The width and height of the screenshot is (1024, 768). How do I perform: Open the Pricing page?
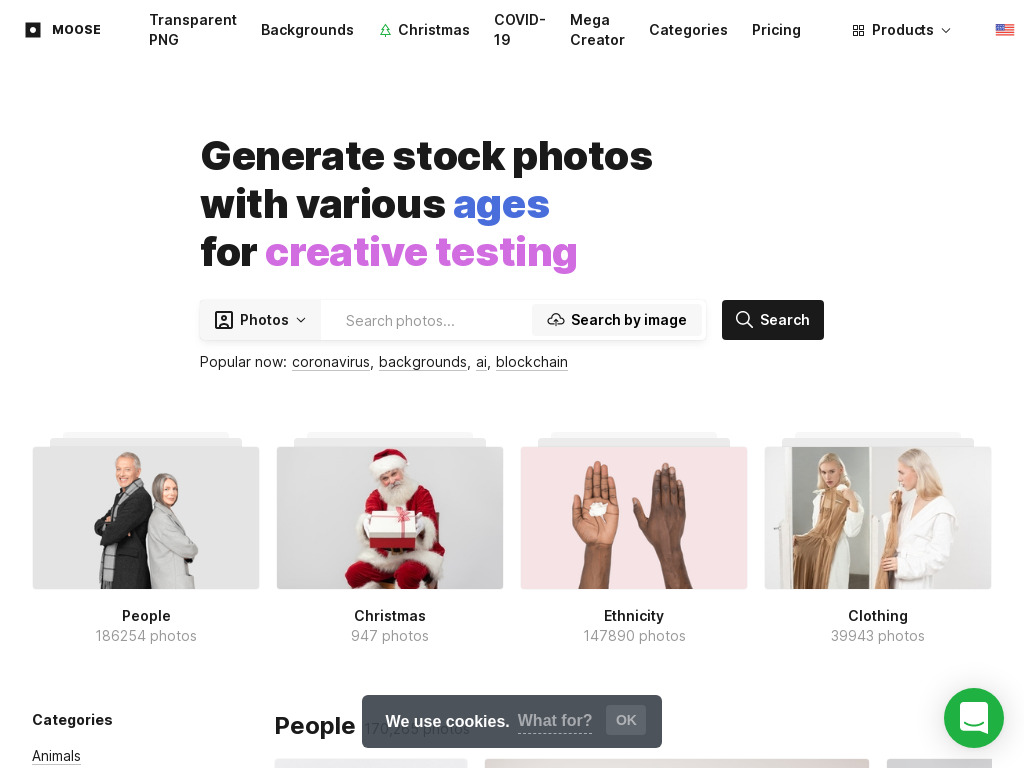(776, 30)
